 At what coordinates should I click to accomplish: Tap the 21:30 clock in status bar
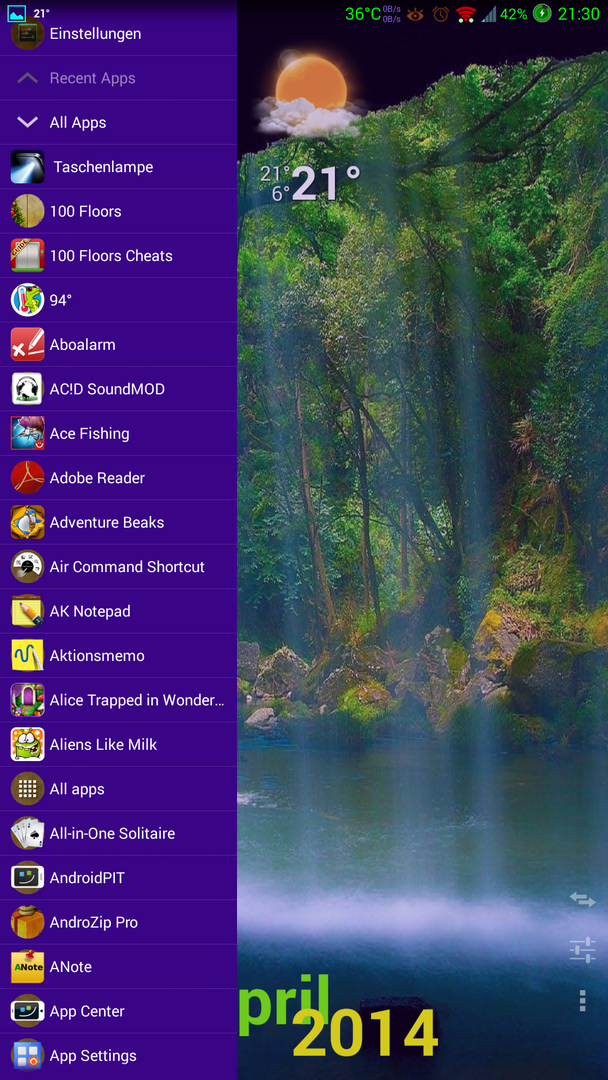578,14
